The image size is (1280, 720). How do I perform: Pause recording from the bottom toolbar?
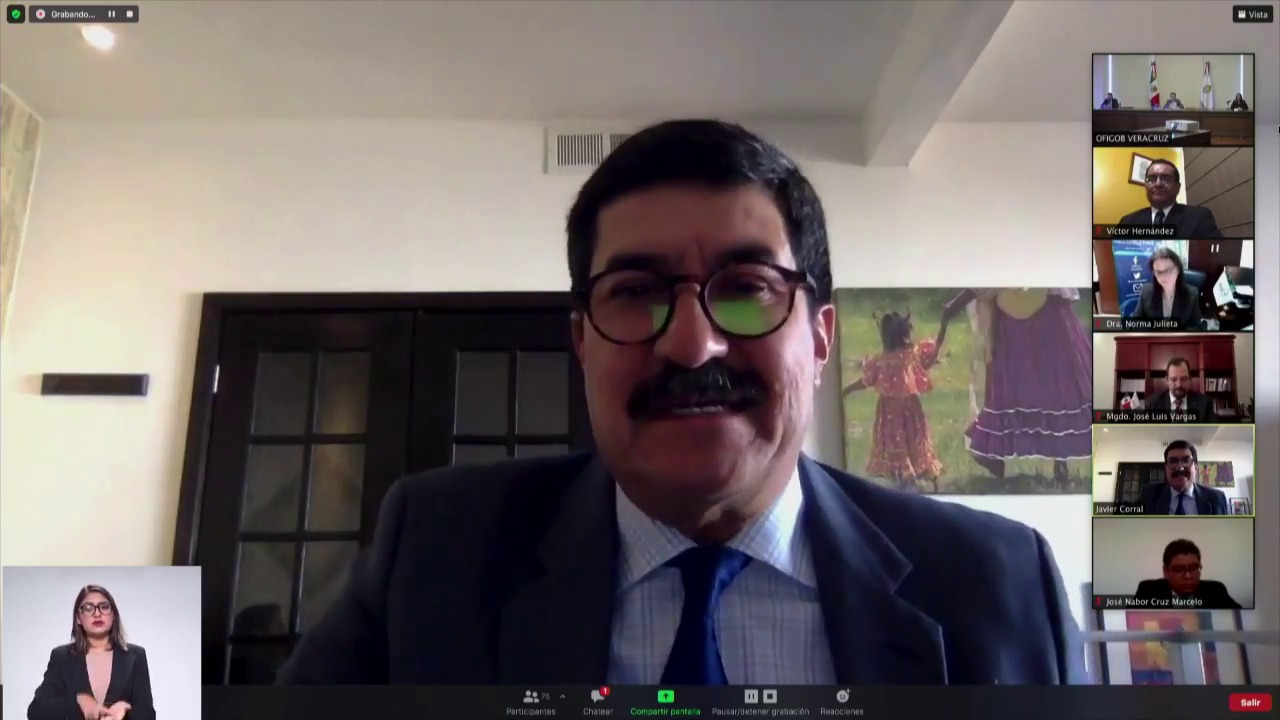[751, 696]
